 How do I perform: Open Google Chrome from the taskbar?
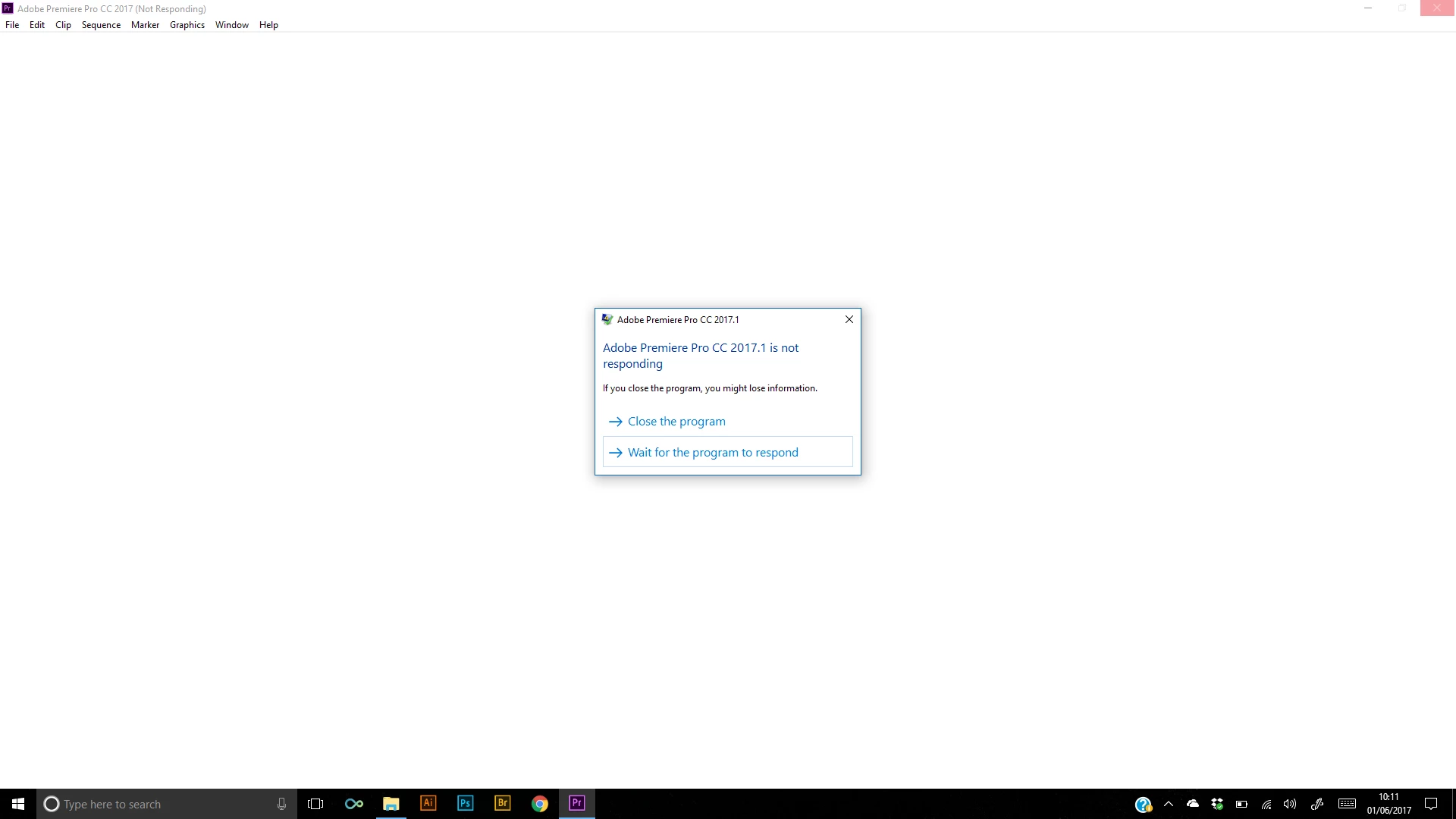point(539,804)
